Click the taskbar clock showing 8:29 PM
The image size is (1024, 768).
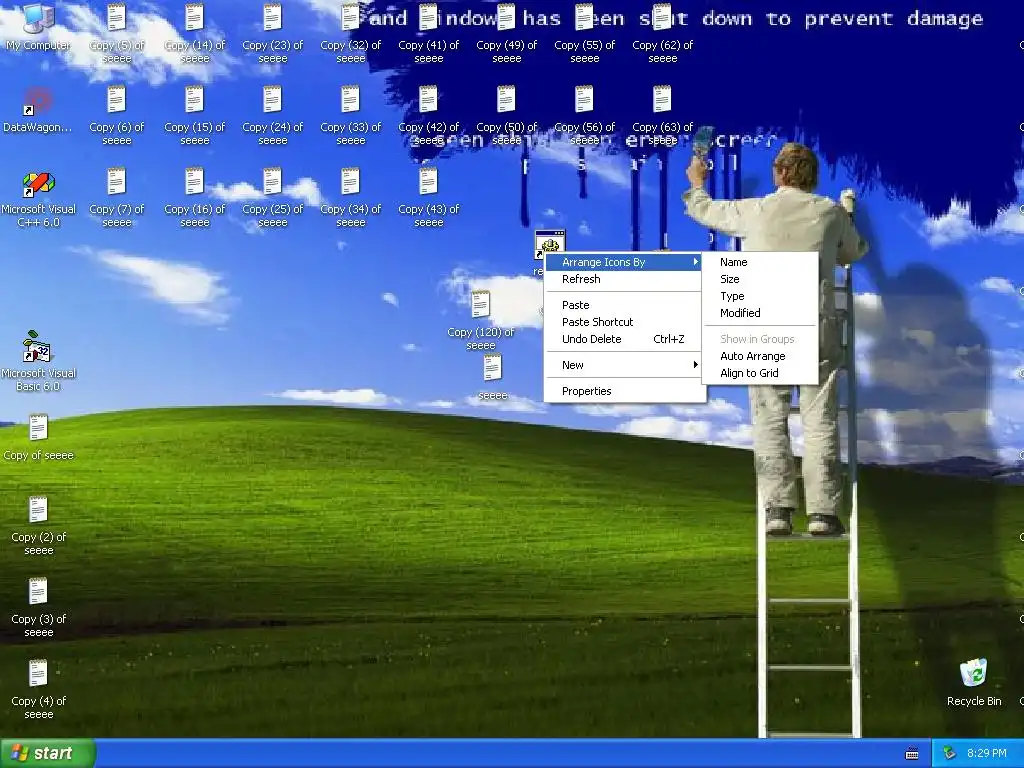point(987,753)
